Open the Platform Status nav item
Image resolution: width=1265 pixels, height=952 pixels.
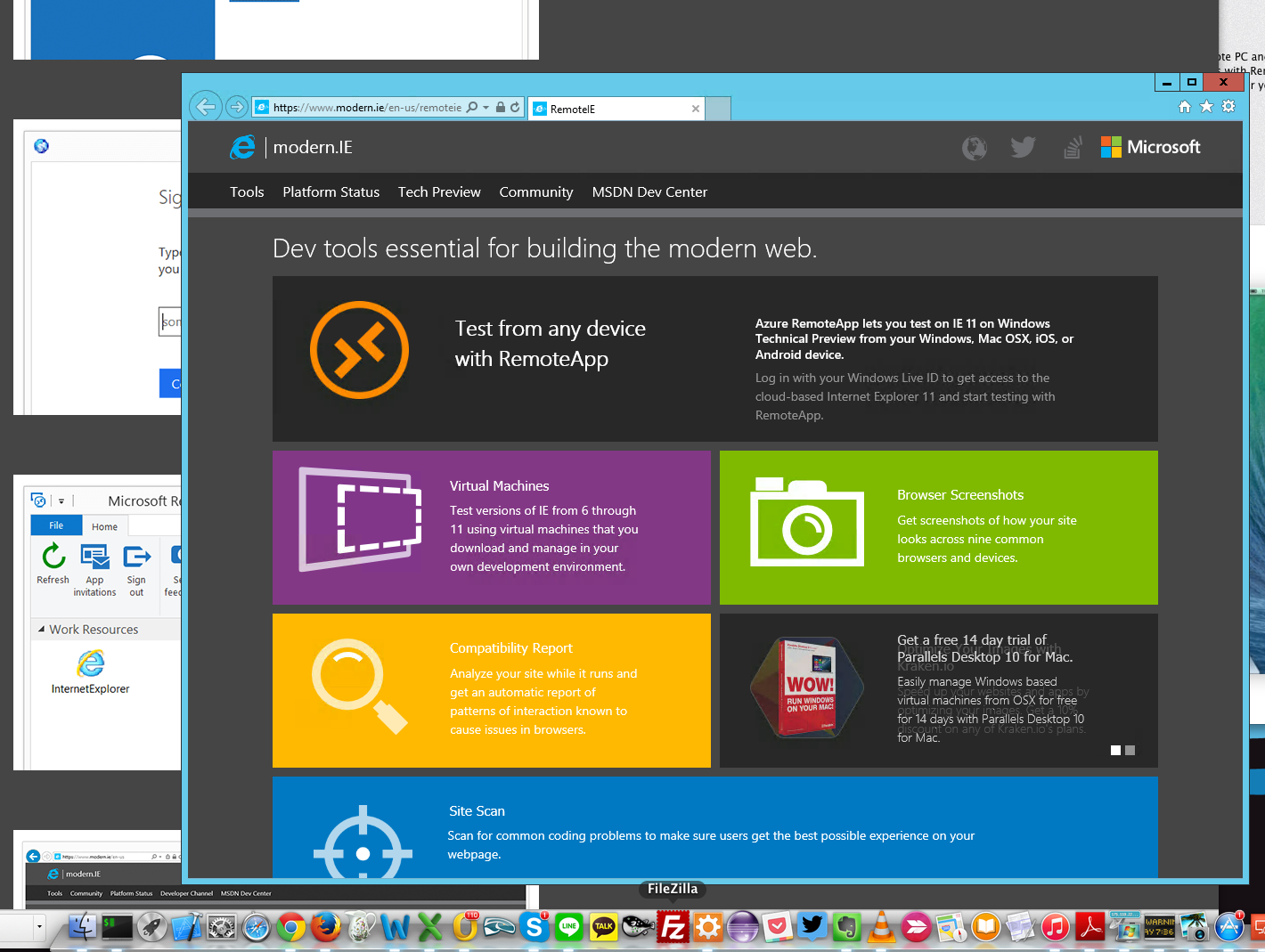tap(331, 192)
